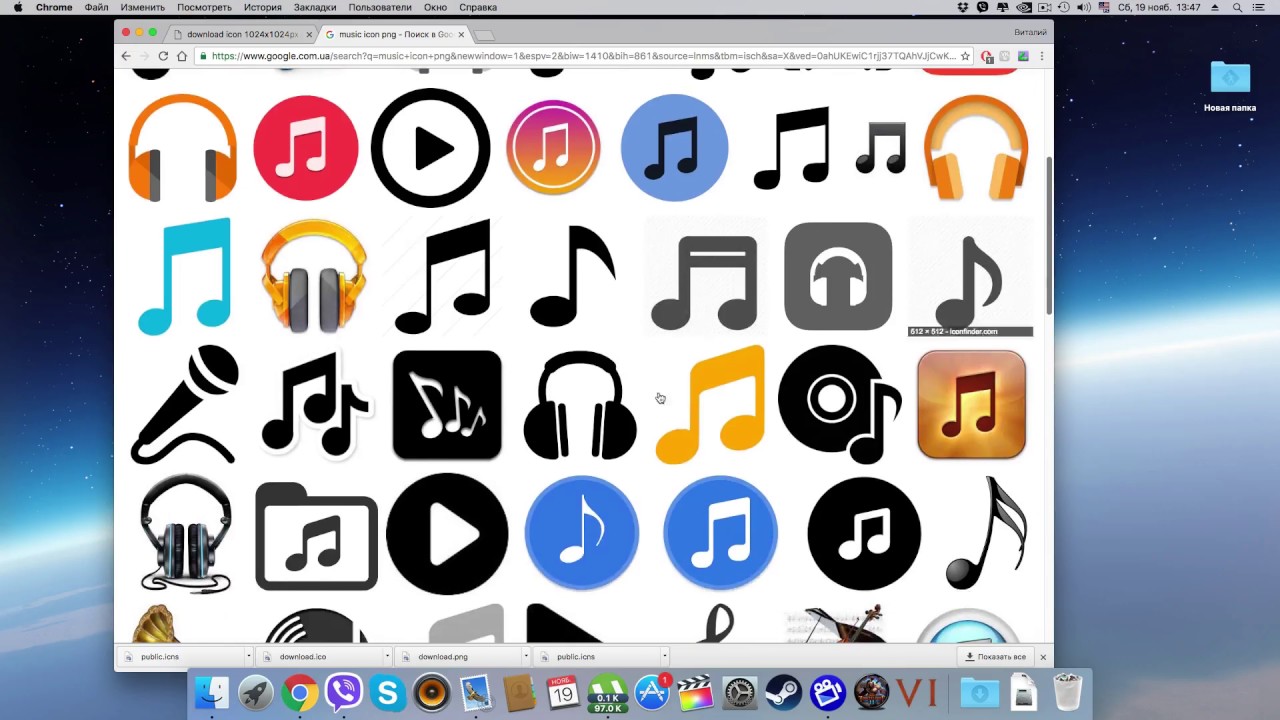This screenshot has width=1280, height=720.
Task: Go forward in Chrome
Action: 144,56
